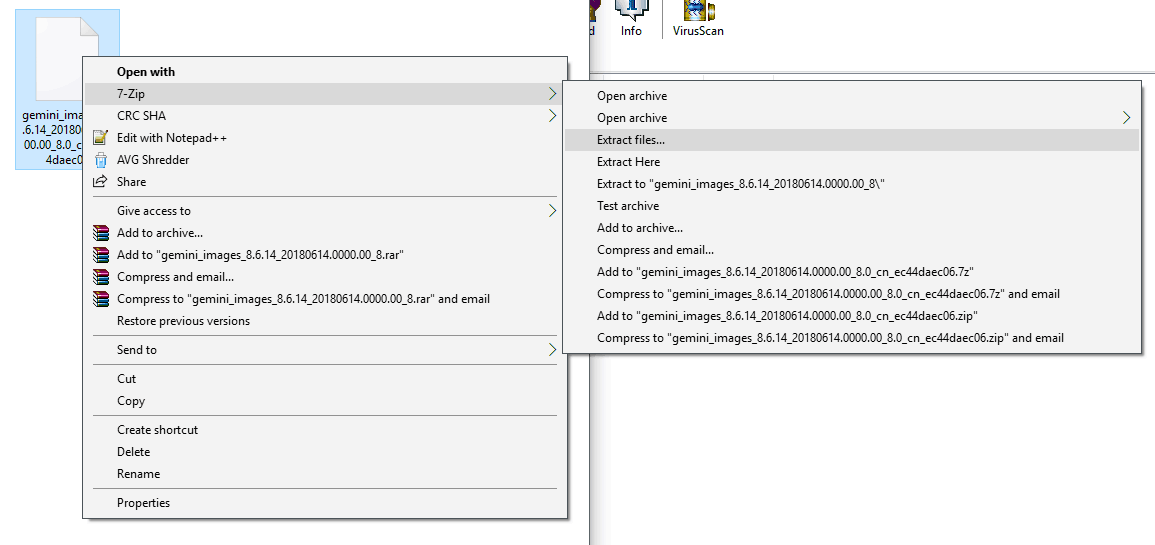Expand the 7-Zip submenu arrow
This screenshot has height=545, width=1155.
click(552, 94)
